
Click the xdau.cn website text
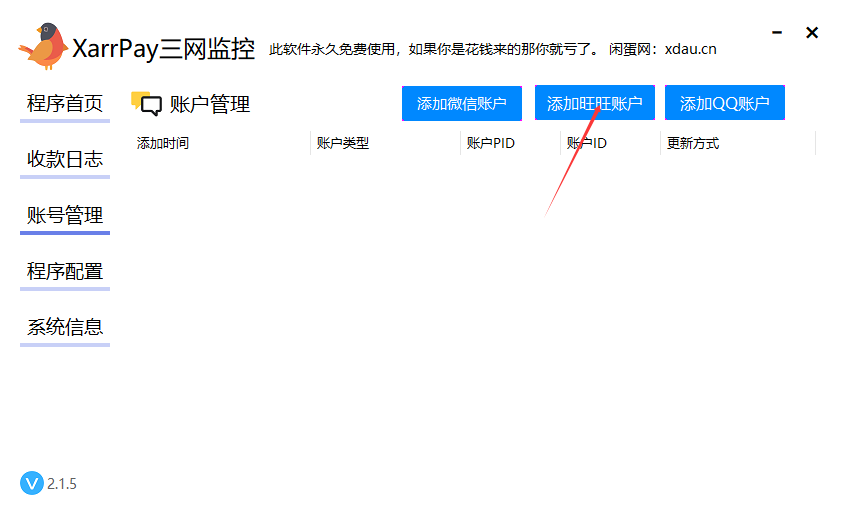click(x=690, y=49)
